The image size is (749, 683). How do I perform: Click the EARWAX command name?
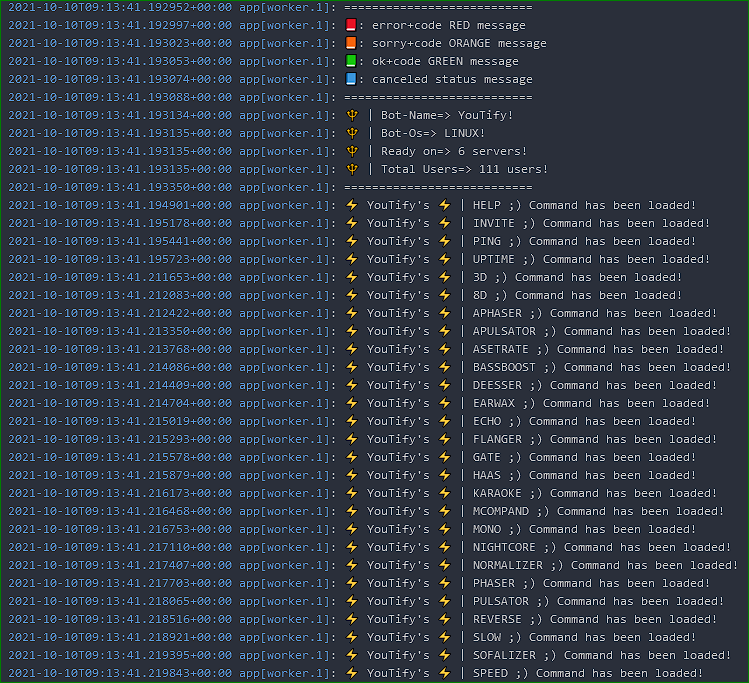pyautogui.click(x=494, y=403)
